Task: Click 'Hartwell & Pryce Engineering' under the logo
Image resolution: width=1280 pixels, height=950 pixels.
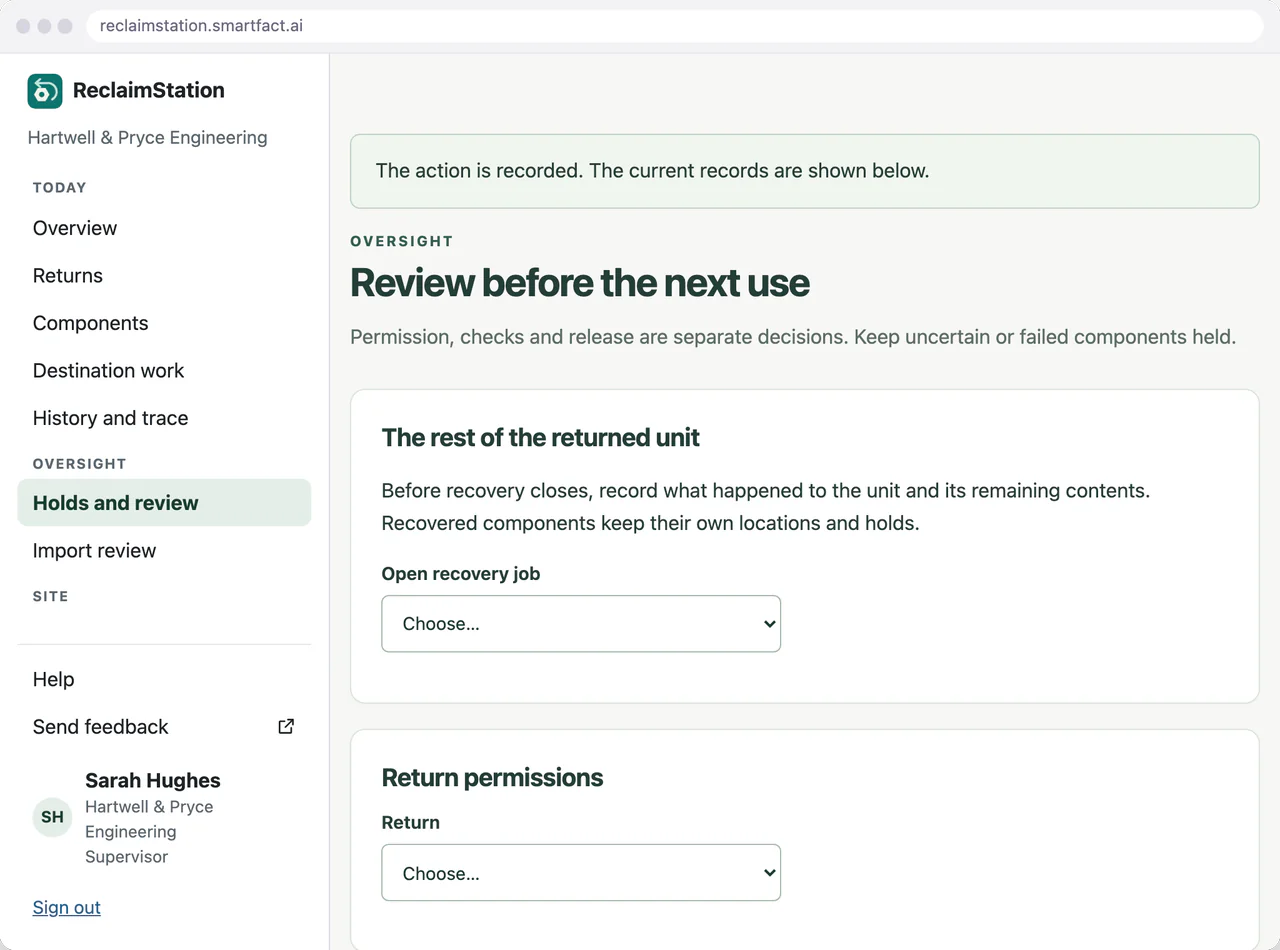Action: click(x=148, y=138)
